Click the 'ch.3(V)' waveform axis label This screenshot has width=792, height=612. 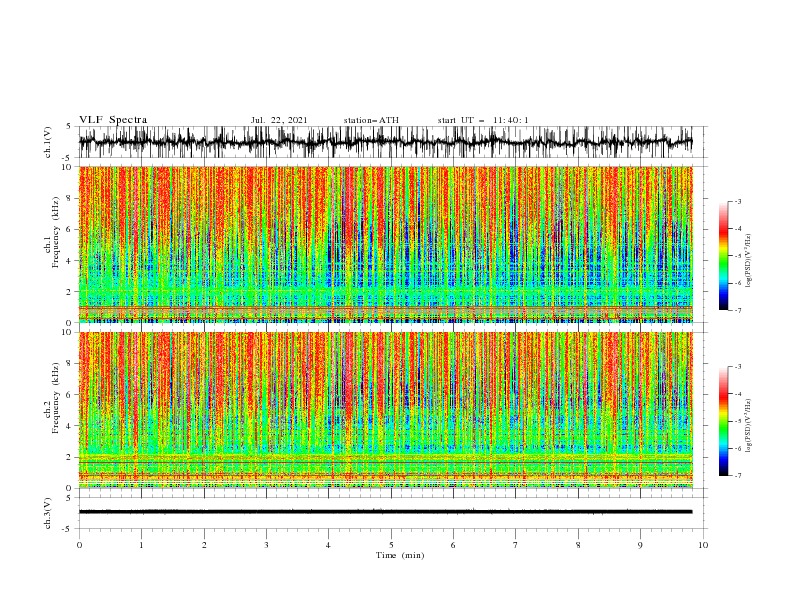(x=48, y=513)
